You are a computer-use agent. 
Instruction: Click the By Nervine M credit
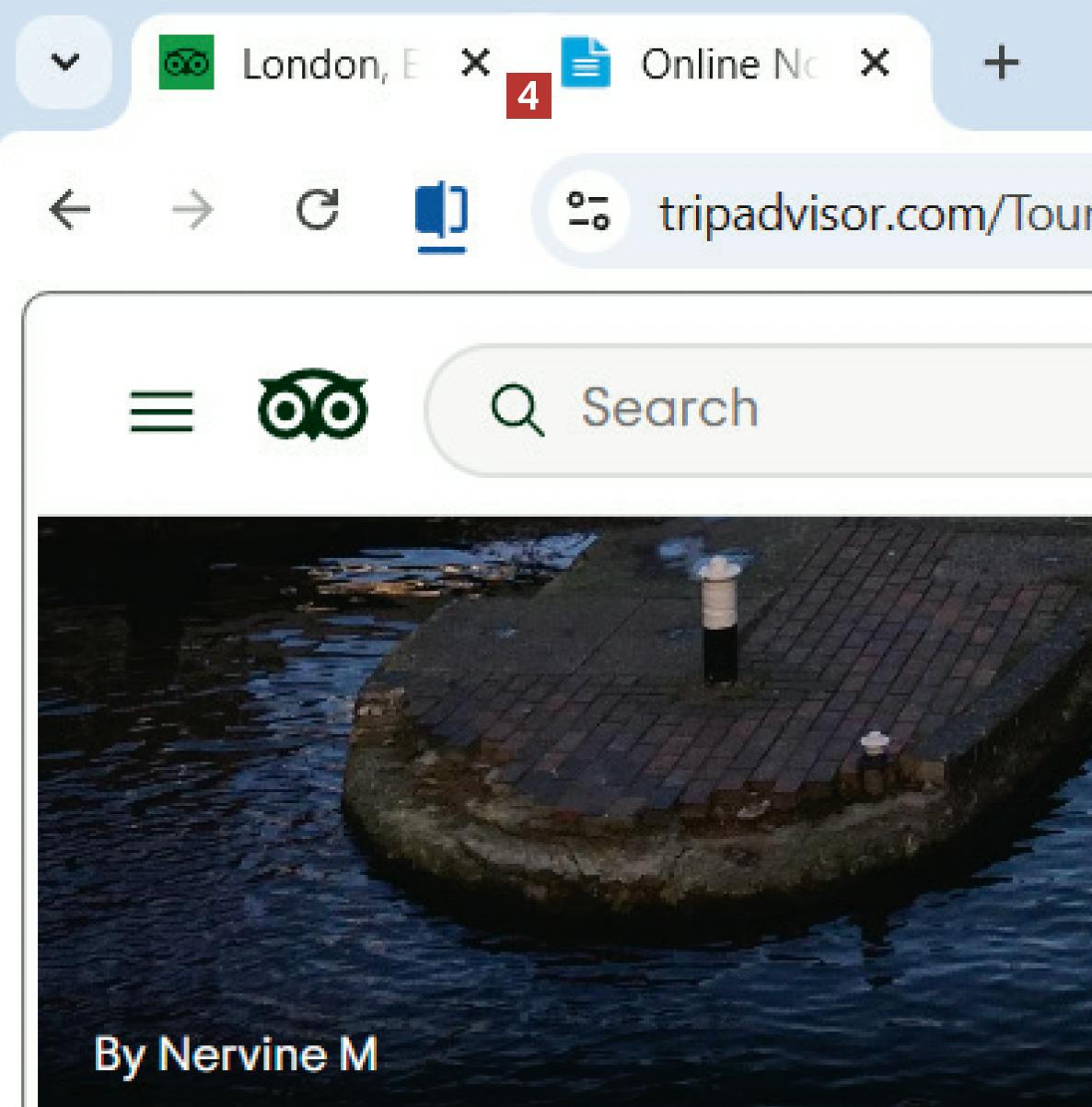click(236, 1055)
